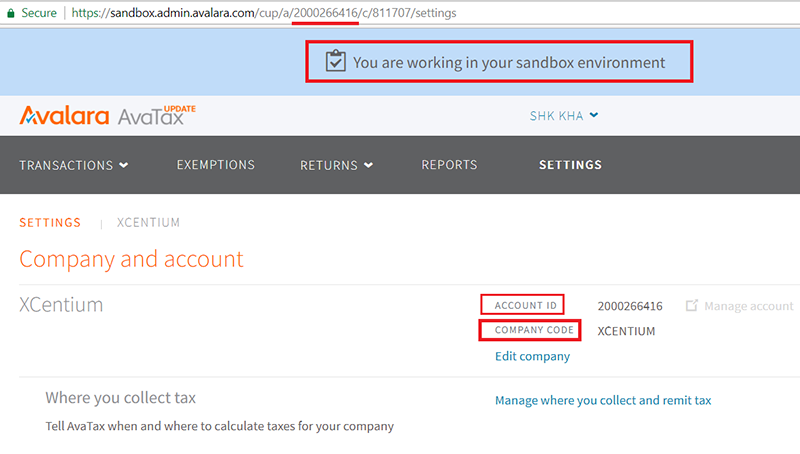Screen dimensions: 800x454
Task: Click the Avalara logo
Action: tap(64, 116)
